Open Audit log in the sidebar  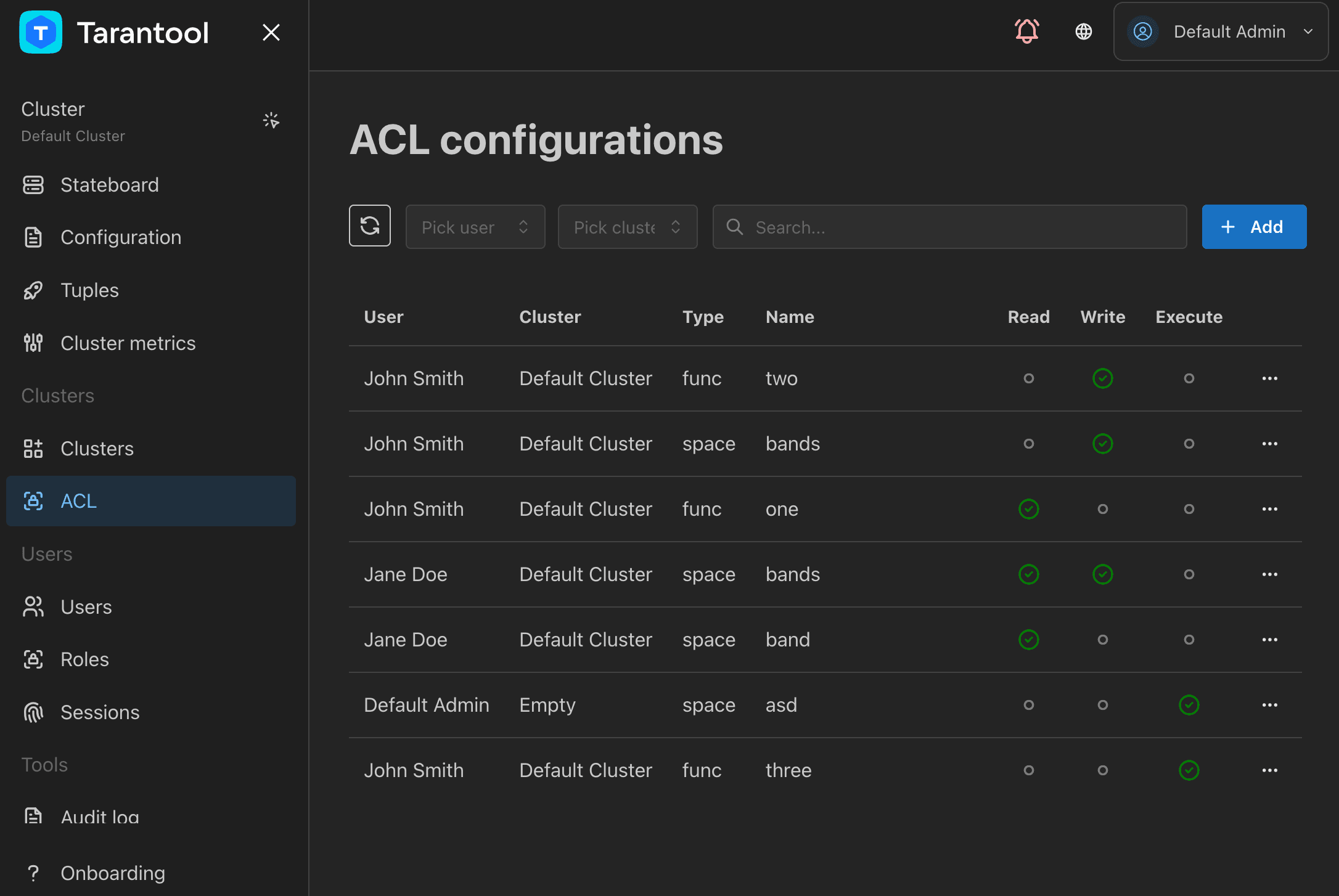click(151, 817)
